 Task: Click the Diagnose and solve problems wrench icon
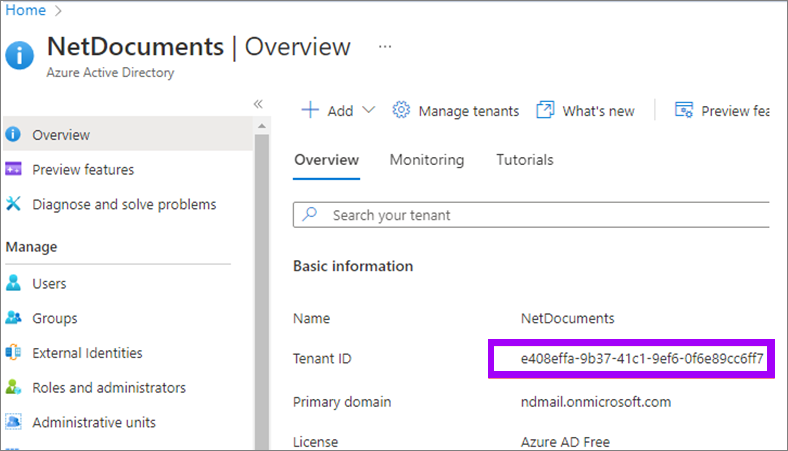[14, 204]
